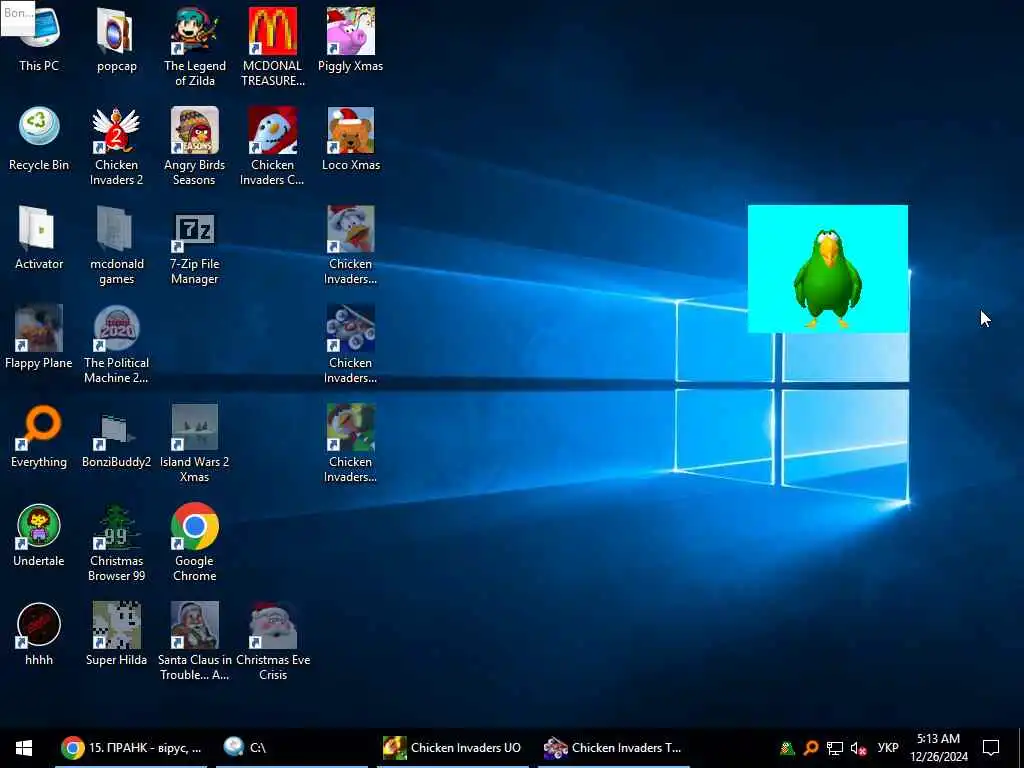
Task: Open the Loco Xmas teddy bear icon
Action: tap(351, 138)
